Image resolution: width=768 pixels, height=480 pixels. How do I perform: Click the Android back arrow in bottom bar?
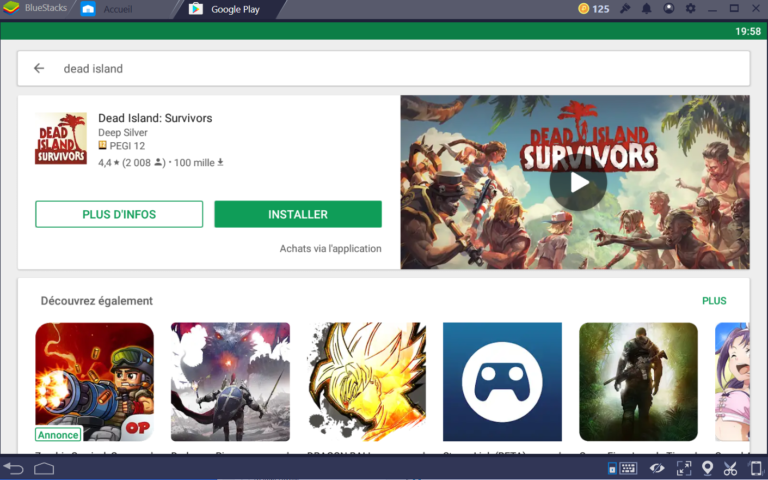click(13, 469)
